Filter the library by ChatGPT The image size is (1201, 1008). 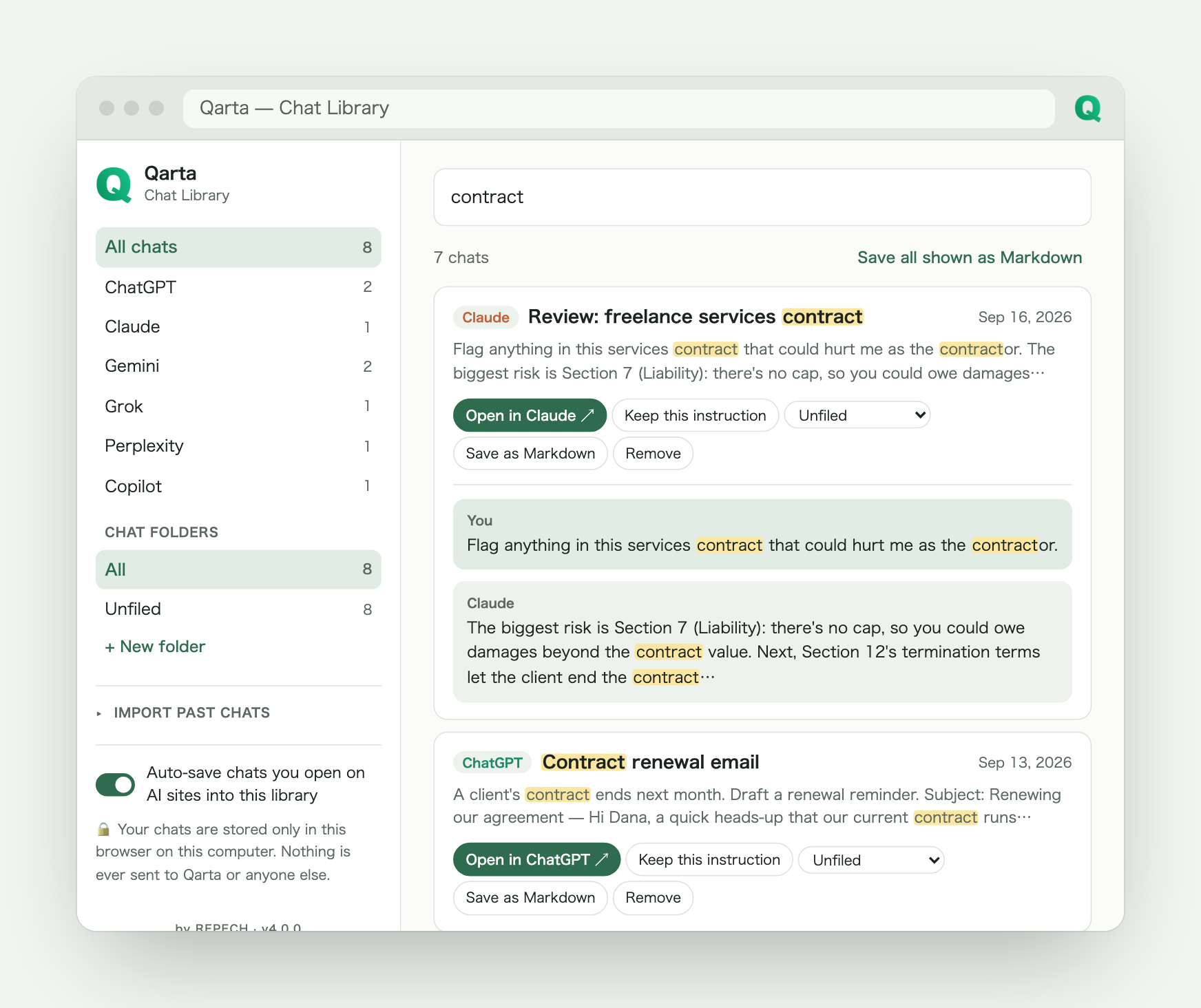pos(238,287)
